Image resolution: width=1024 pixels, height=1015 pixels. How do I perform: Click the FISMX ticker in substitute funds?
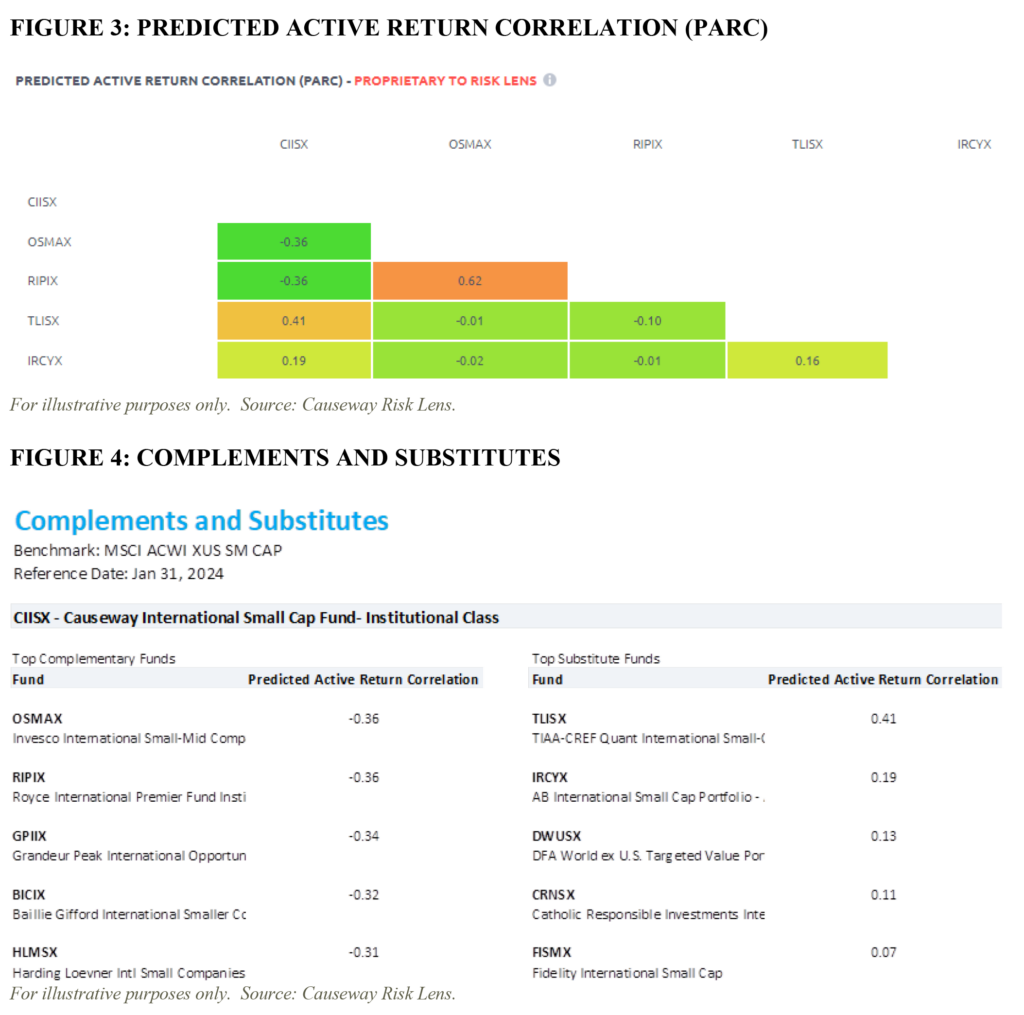(x=552, y=952)
